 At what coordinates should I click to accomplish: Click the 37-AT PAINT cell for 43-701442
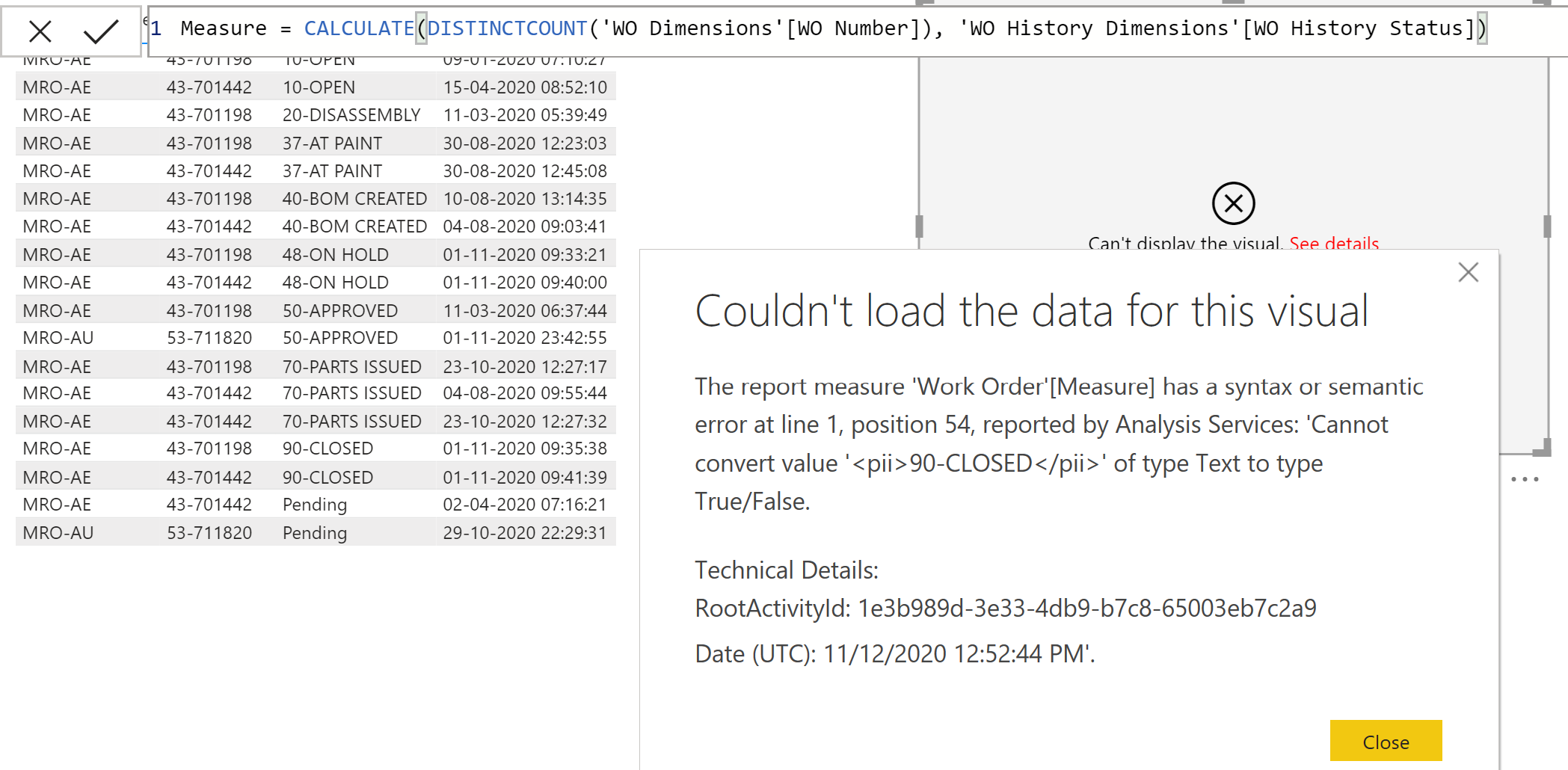point(332,171)
